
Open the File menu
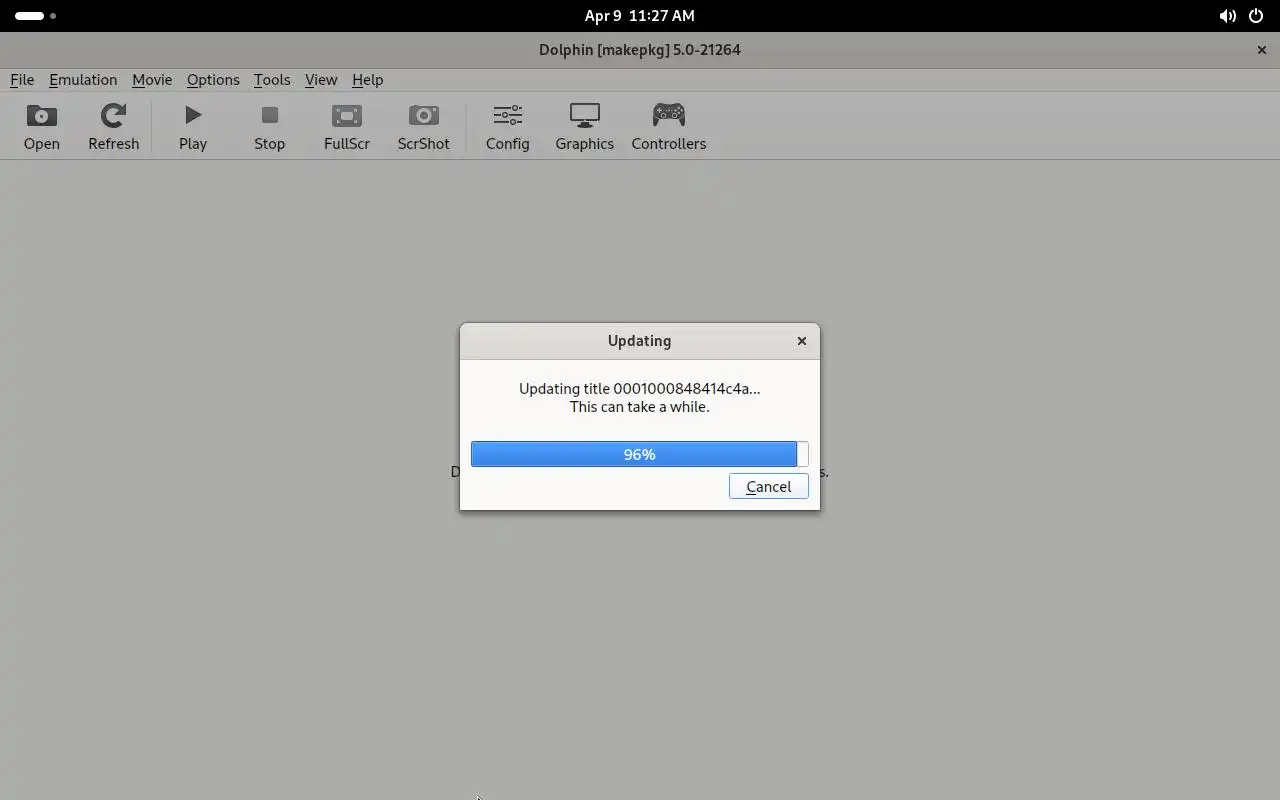[22, 80]
